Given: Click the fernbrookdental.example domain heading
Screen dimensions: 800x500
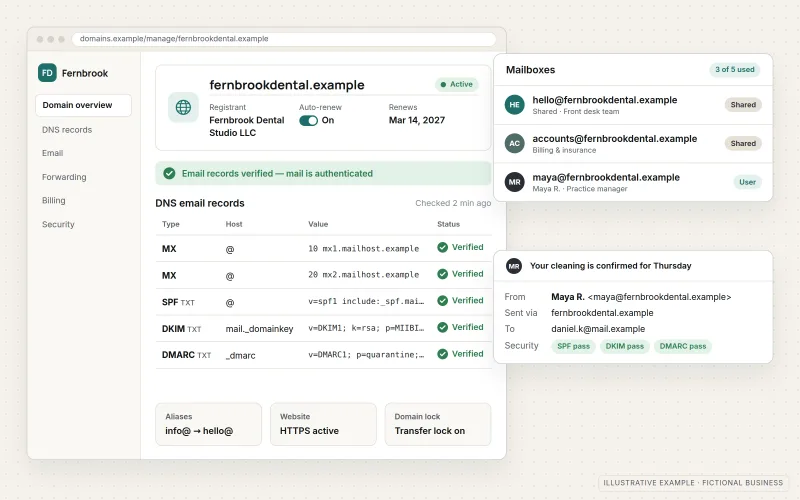Looking at the screenshot, I should point(287,85).
